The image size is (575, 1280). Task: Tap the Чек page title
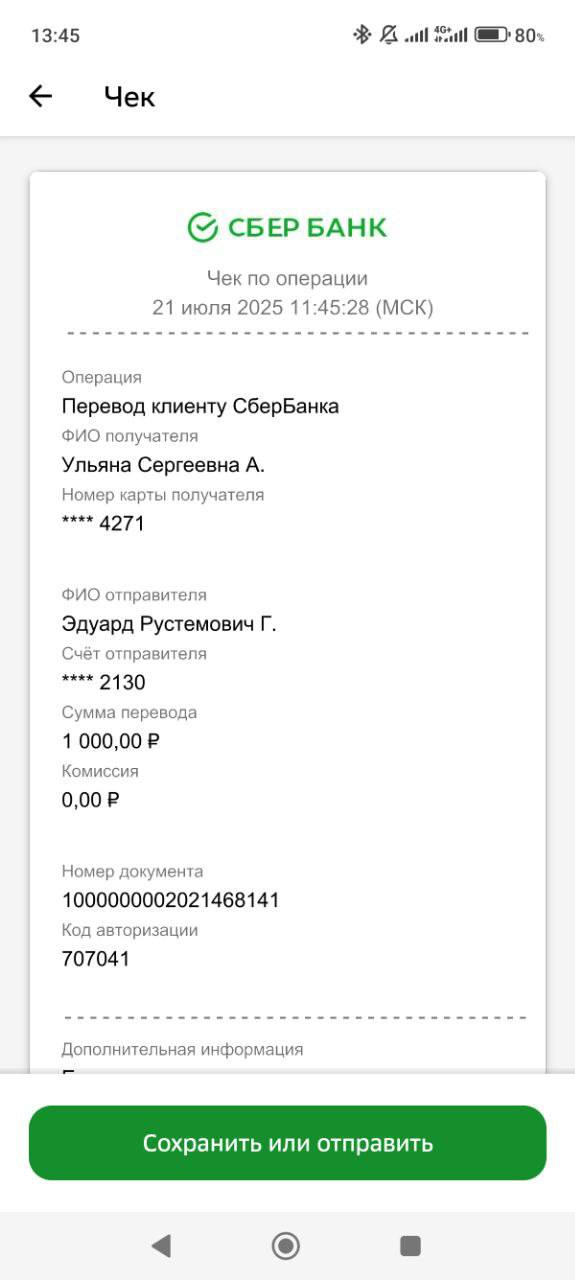[129, 97]
